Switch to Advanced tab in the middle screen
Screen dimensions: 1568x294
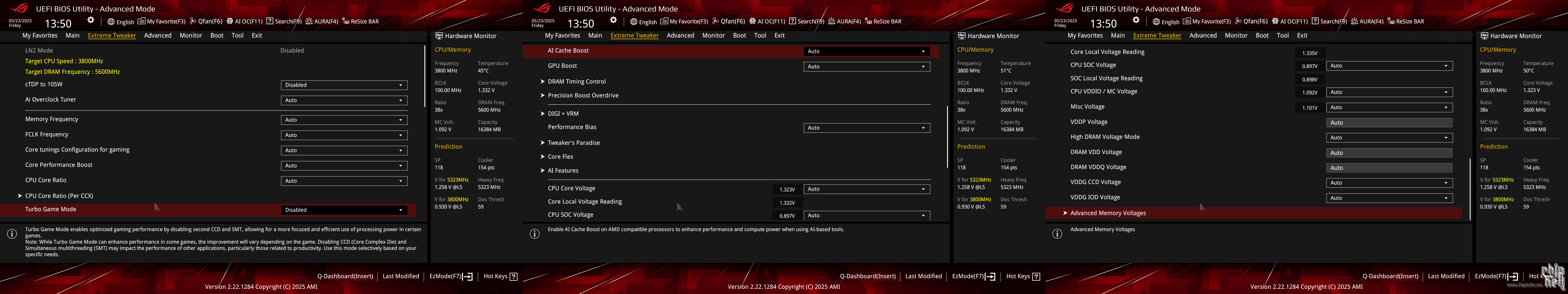pyautogui.click(x=680, y=35)
